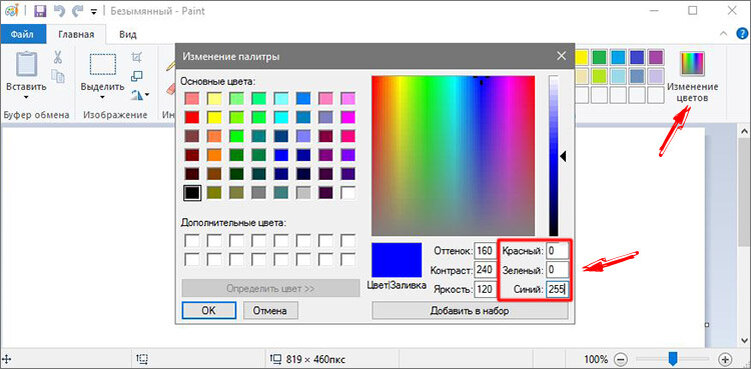Select the black basic color swatch
The width and height of the screenshot is (751, 369).
click(x=191, y=193)
